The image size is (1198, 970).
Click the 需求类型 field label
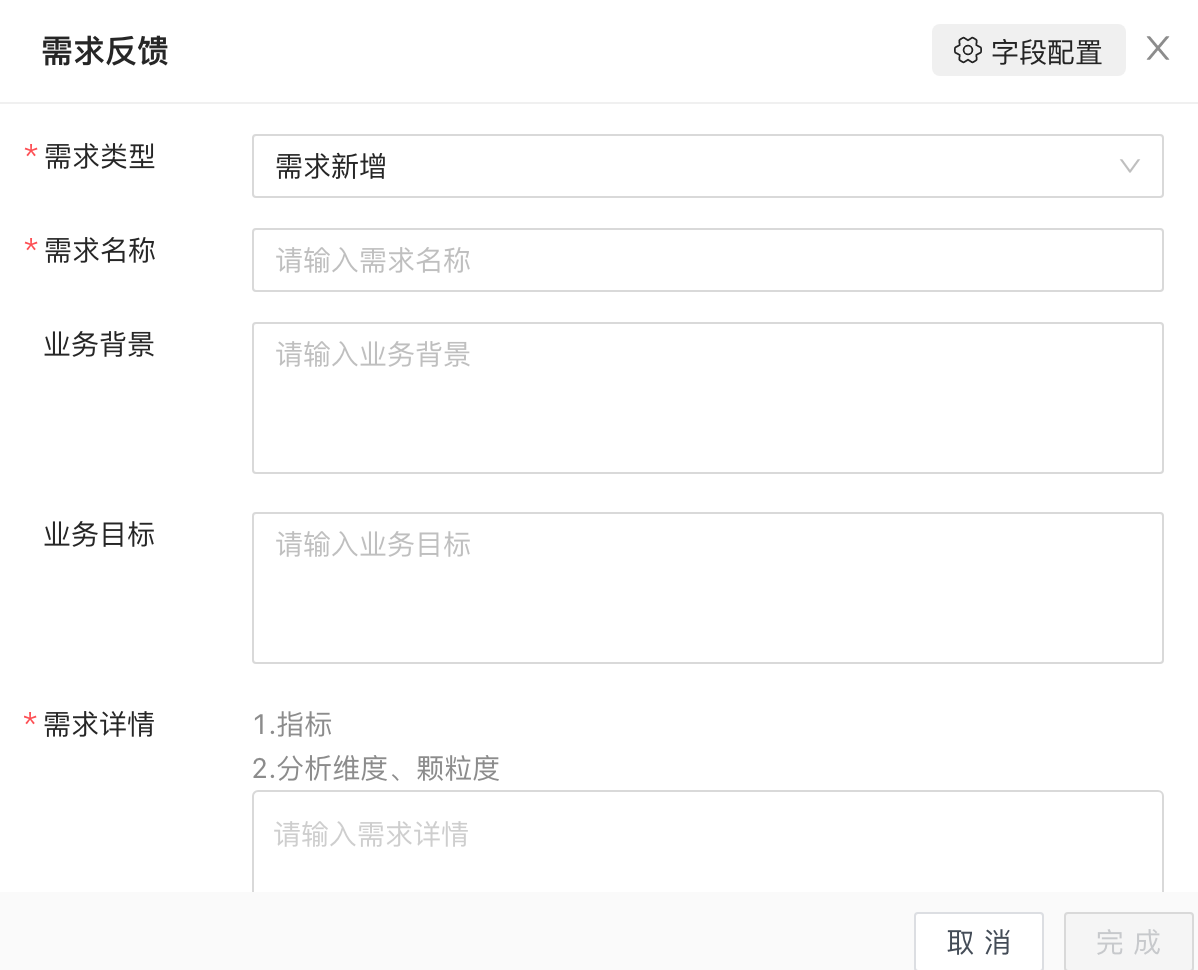point(100,157)
